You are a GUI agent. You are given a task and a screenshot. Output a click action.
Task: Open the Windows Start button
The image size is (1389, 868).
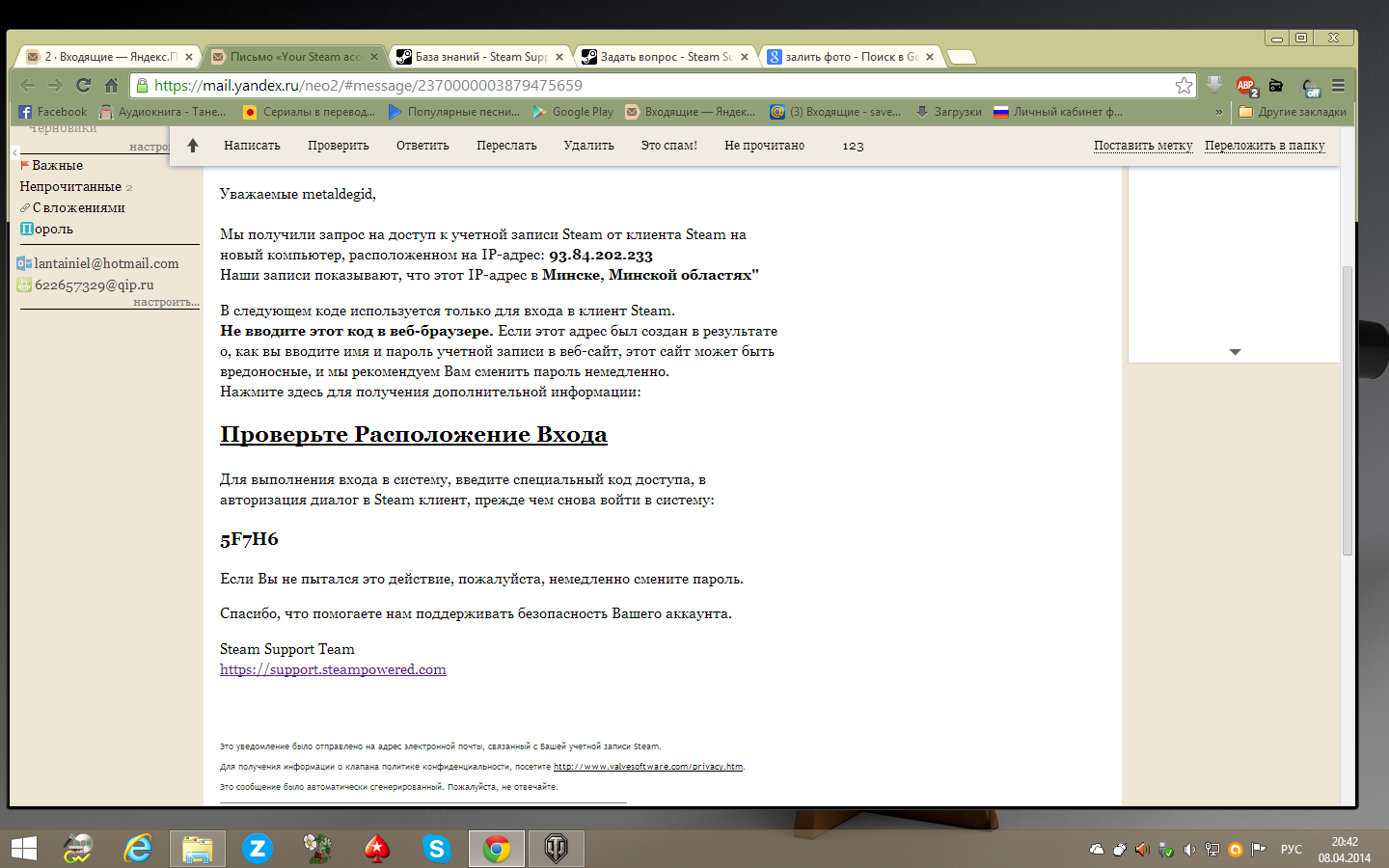click(x=23, y=849)
